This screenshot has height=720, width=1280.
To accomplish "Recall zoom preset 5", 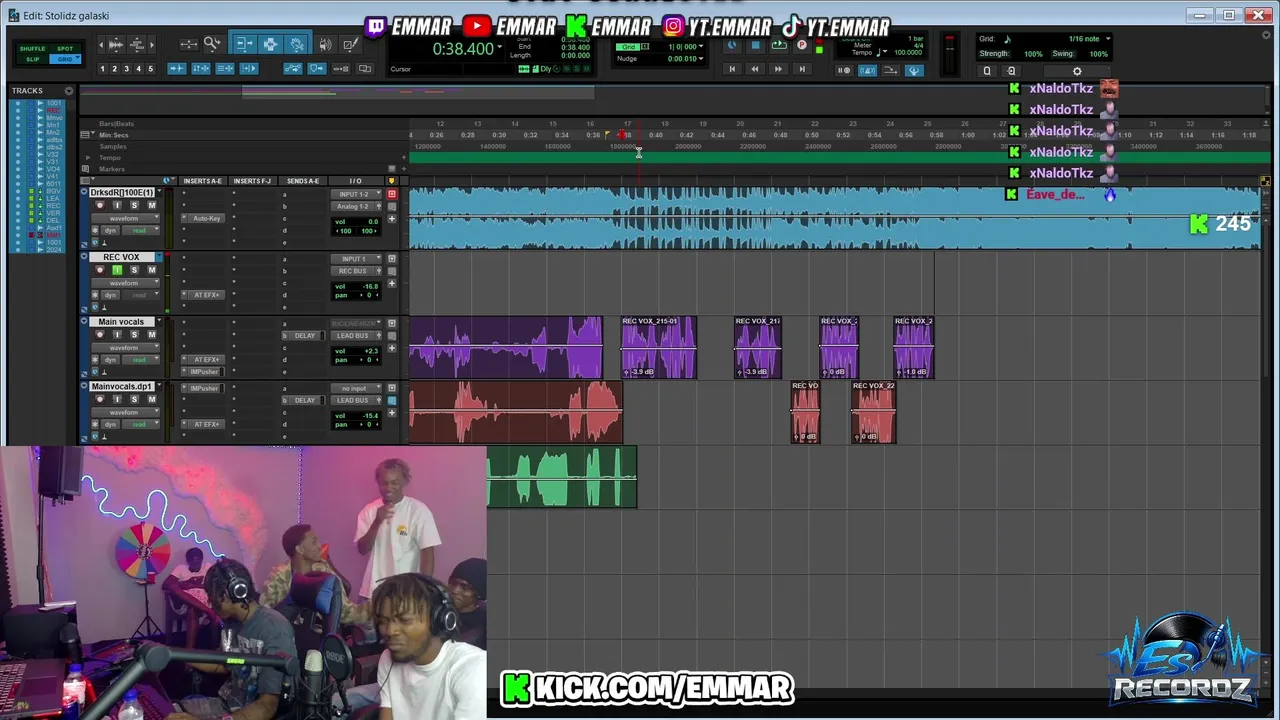I will [150, 69].
